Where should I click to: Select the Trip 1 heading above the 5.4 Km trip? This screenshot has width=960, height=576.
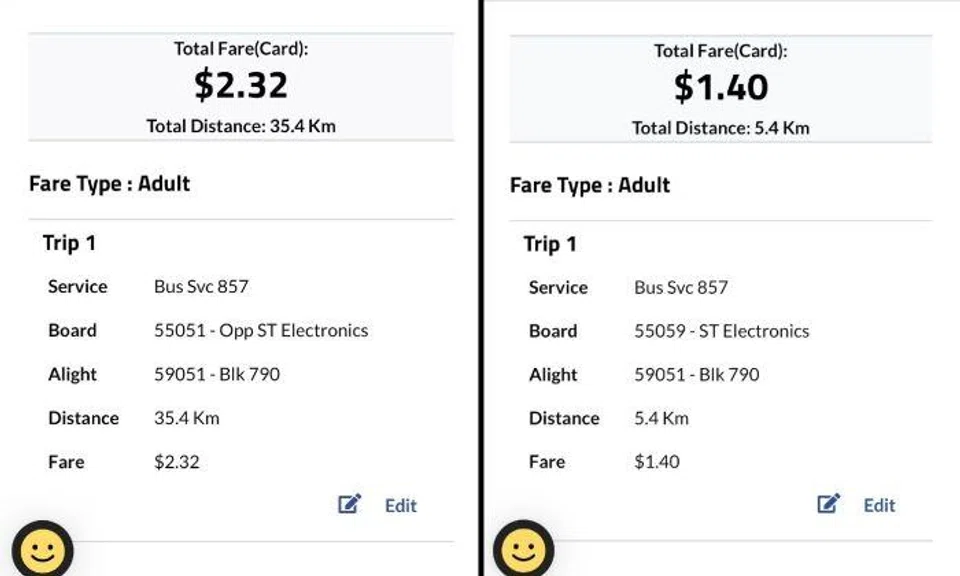550,244
